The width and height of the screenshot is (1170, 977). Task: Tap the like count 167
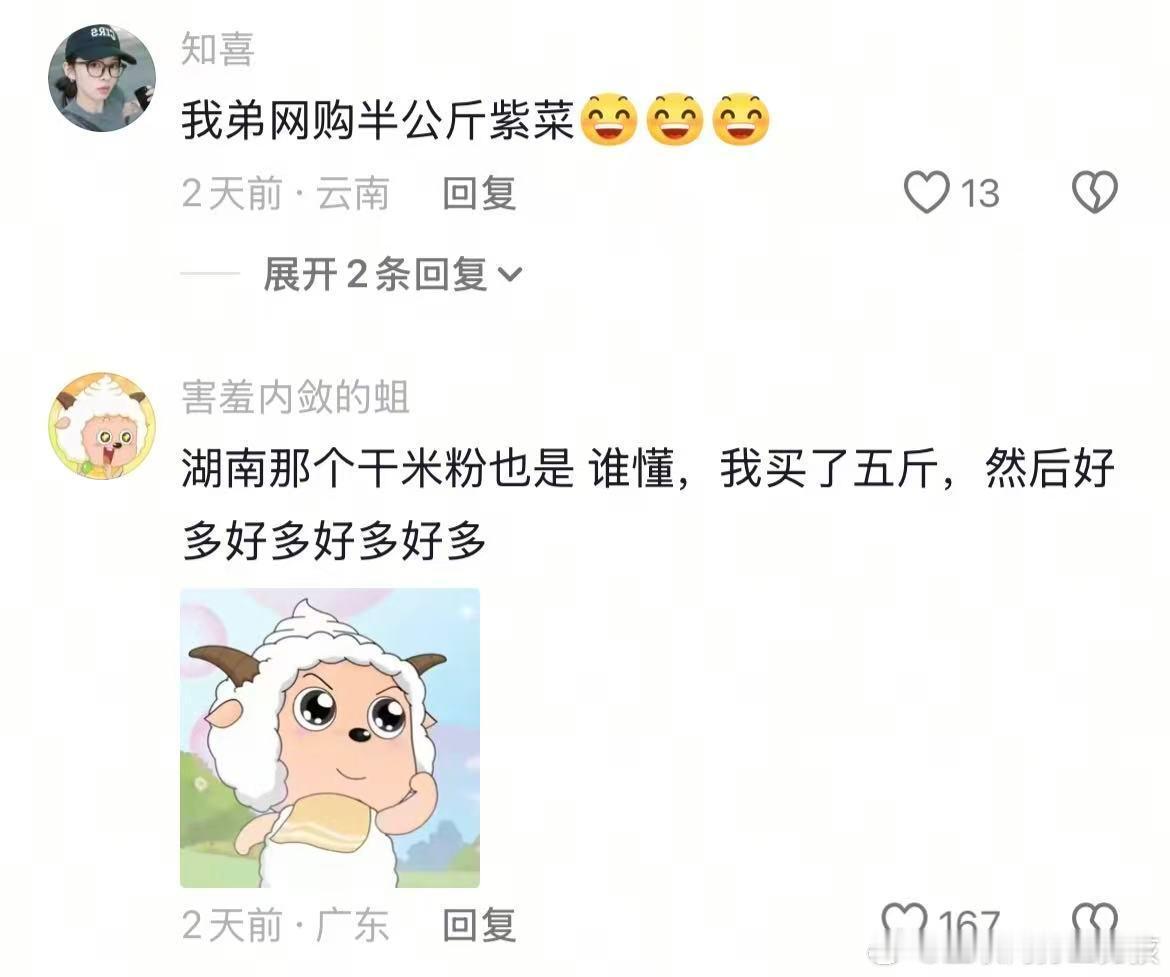[x=969, y=926]
